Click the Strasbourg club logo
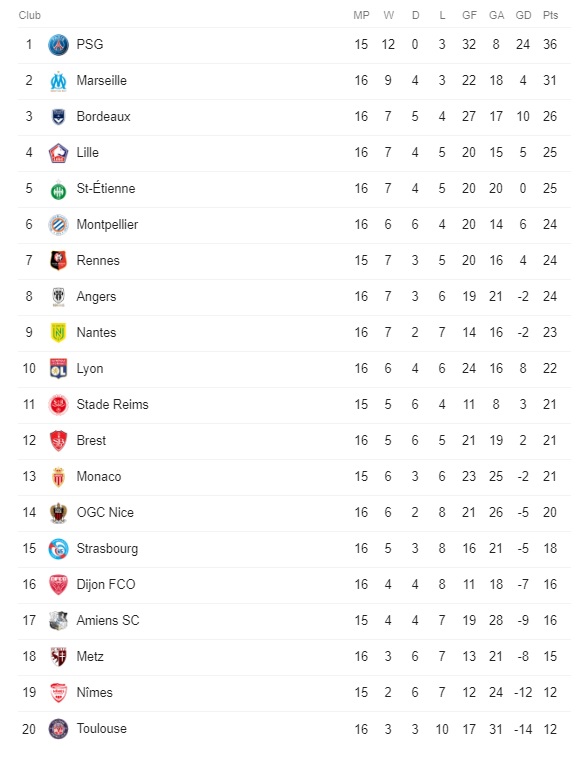Screen dimensions: 585x769 58,549
